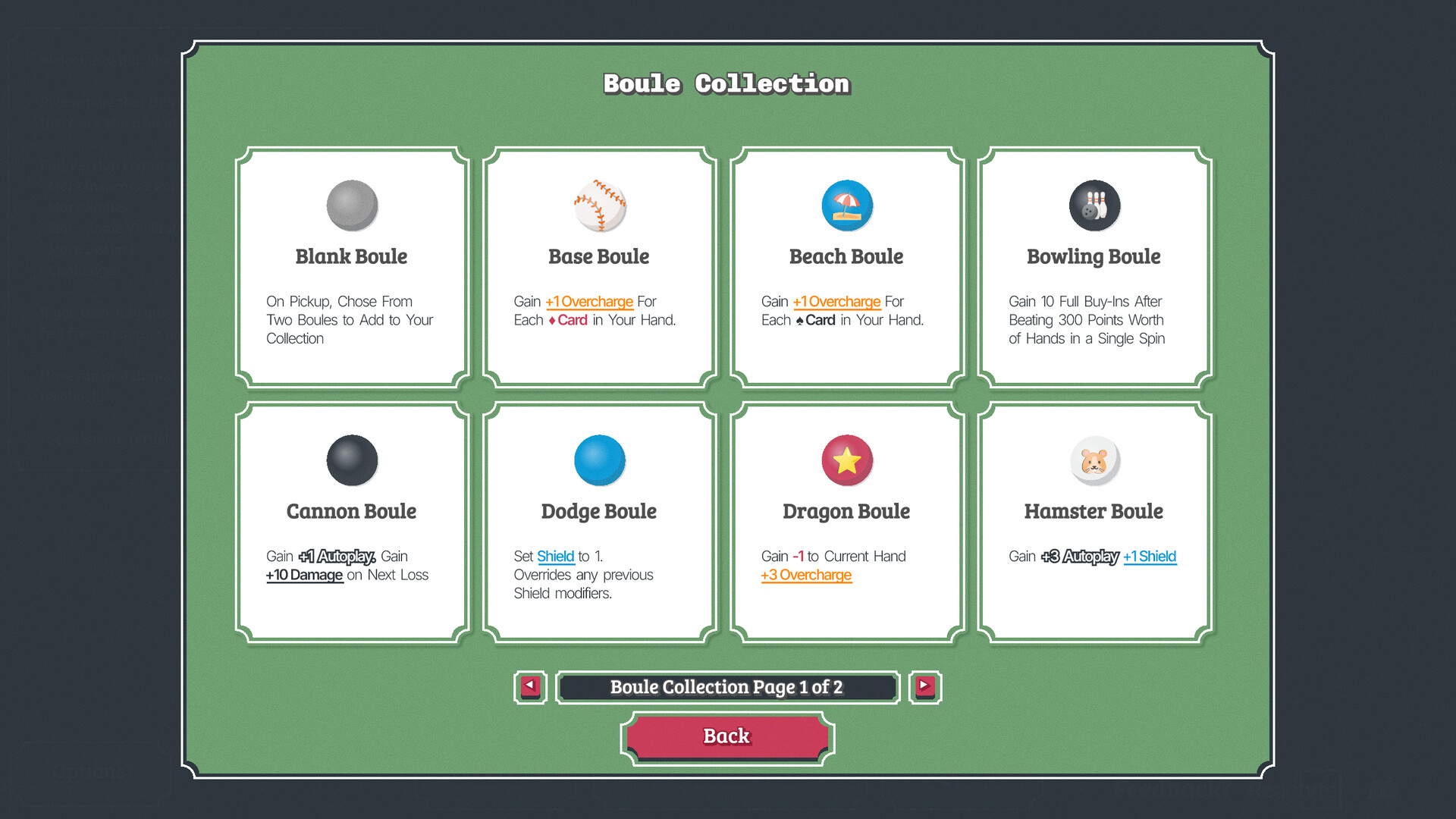
Task: Click the blue Dodge Boule ball icon
Action: click(598, 460)
